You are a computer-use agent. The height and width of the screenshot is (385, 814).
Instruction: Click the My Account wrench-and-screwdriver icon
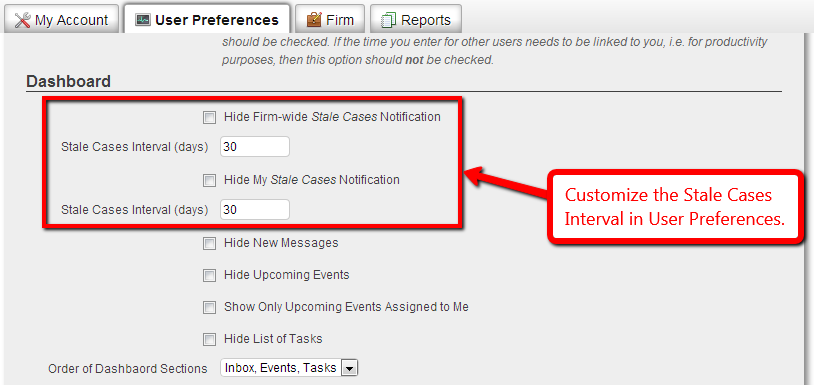(x=22, y=20)
